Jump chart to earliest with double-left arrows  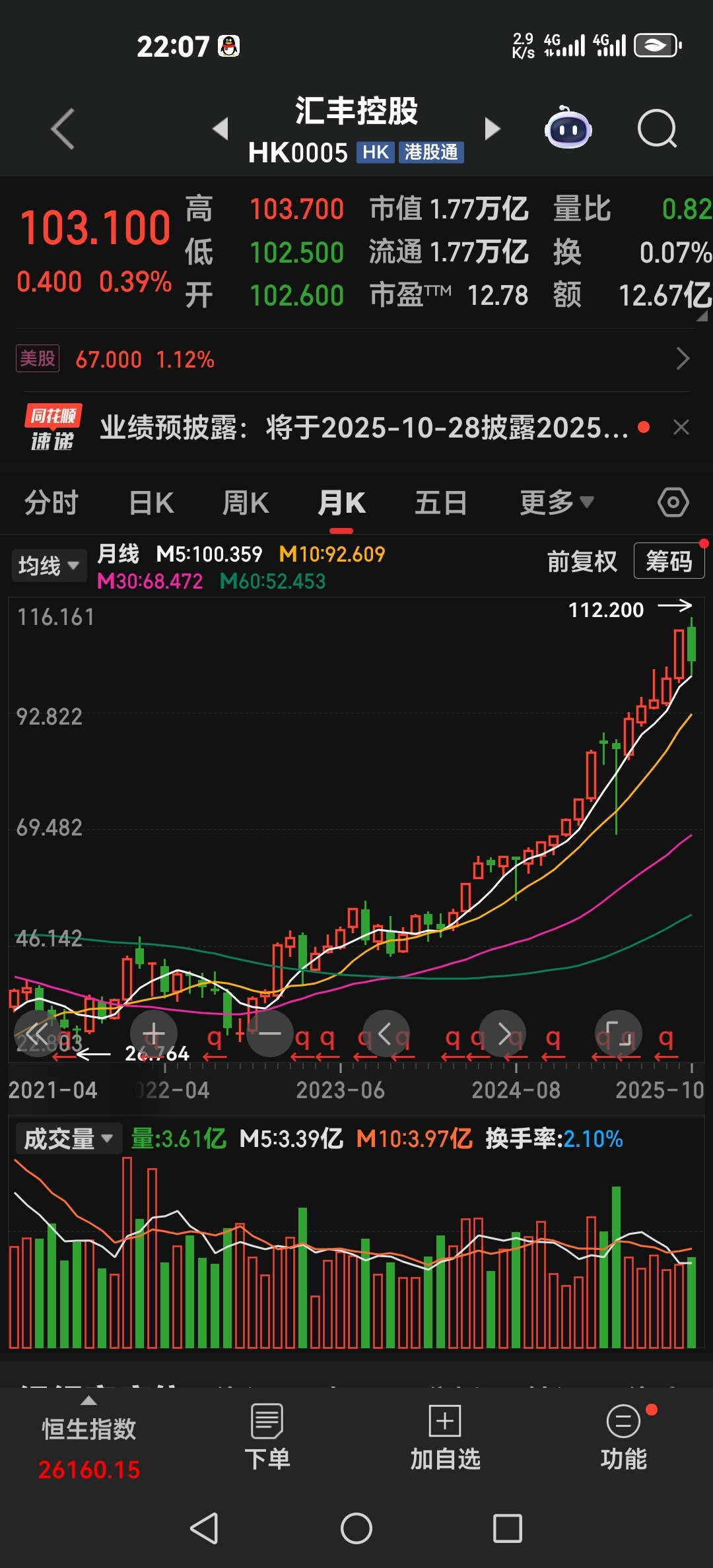tap(37, 1033)
